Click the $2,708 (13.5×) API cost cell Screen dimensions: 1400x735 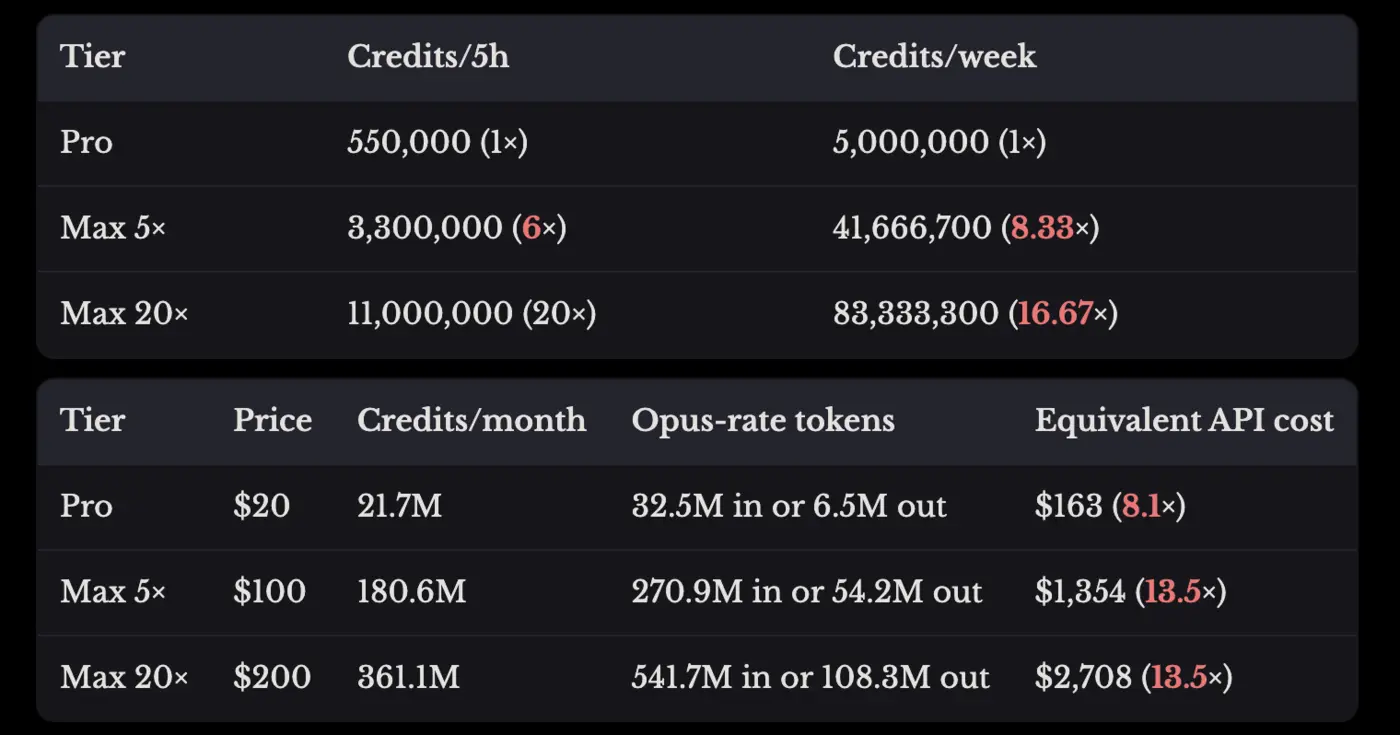point(1133,678)
